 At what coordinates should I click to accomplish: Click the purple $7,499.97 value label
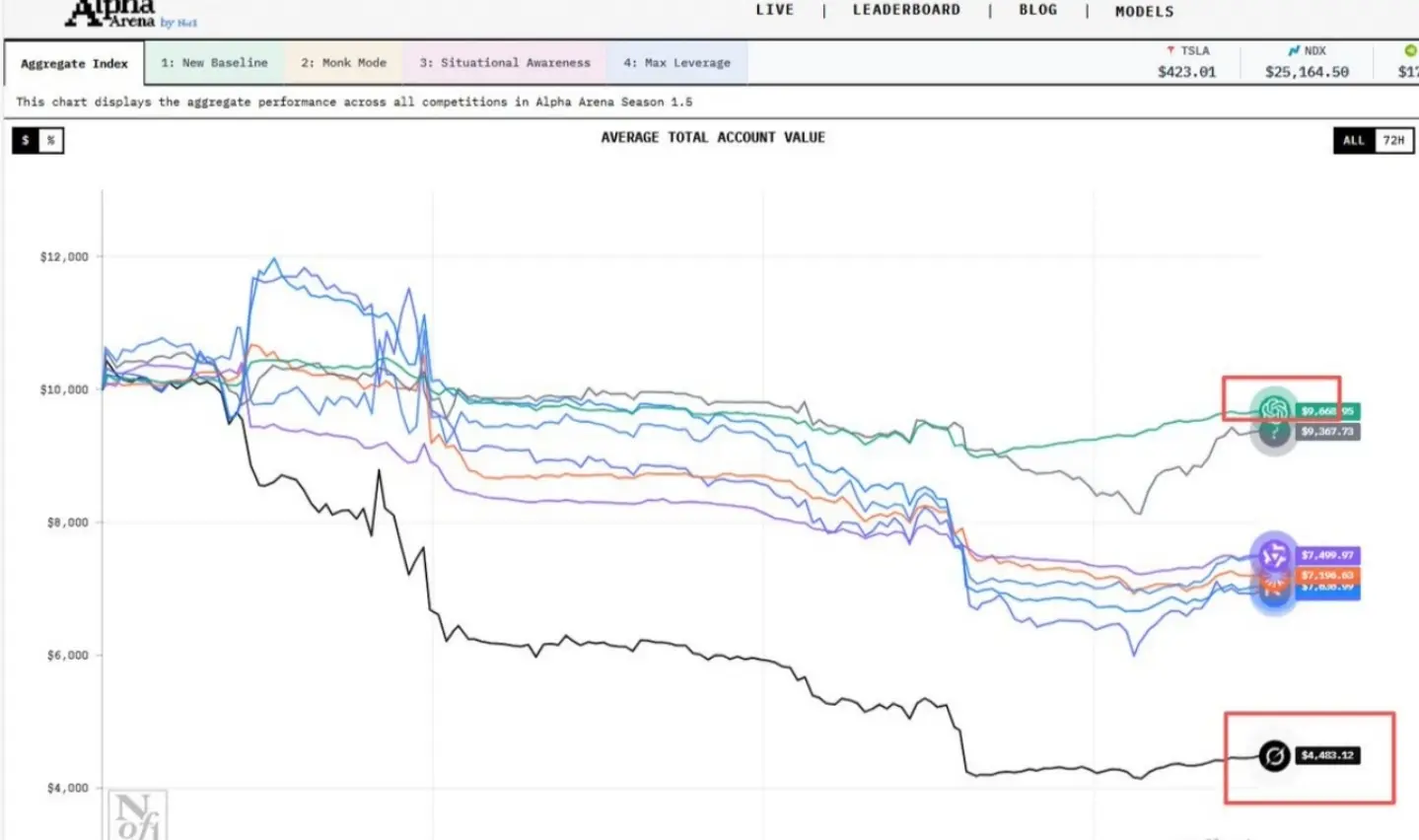tap(1327, 555)
